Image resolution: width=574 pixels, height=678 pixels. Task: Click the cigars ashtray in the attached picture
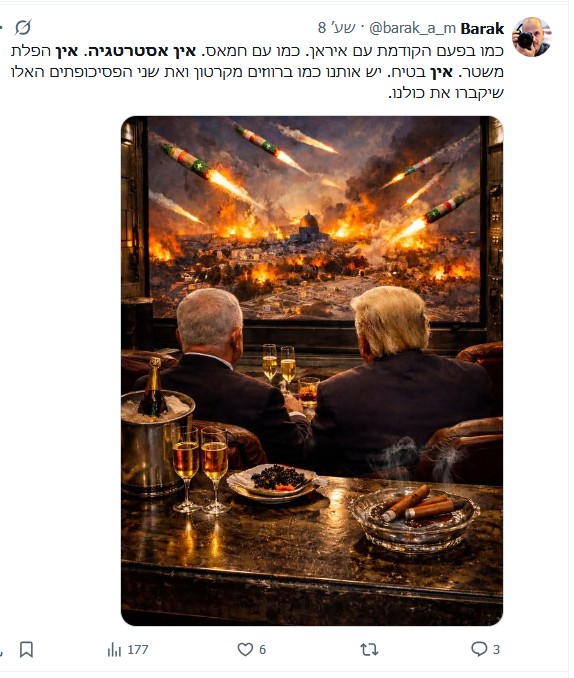(x=414, y=519)
